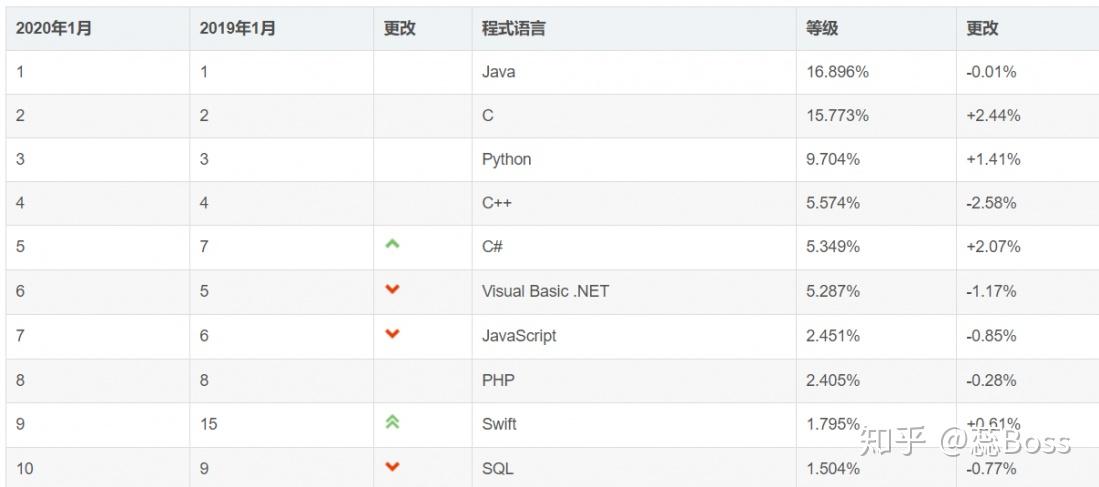Select the Python language cell
Image resolution: width=1099 pixels, height=487 pixels.
click(507, 159)
